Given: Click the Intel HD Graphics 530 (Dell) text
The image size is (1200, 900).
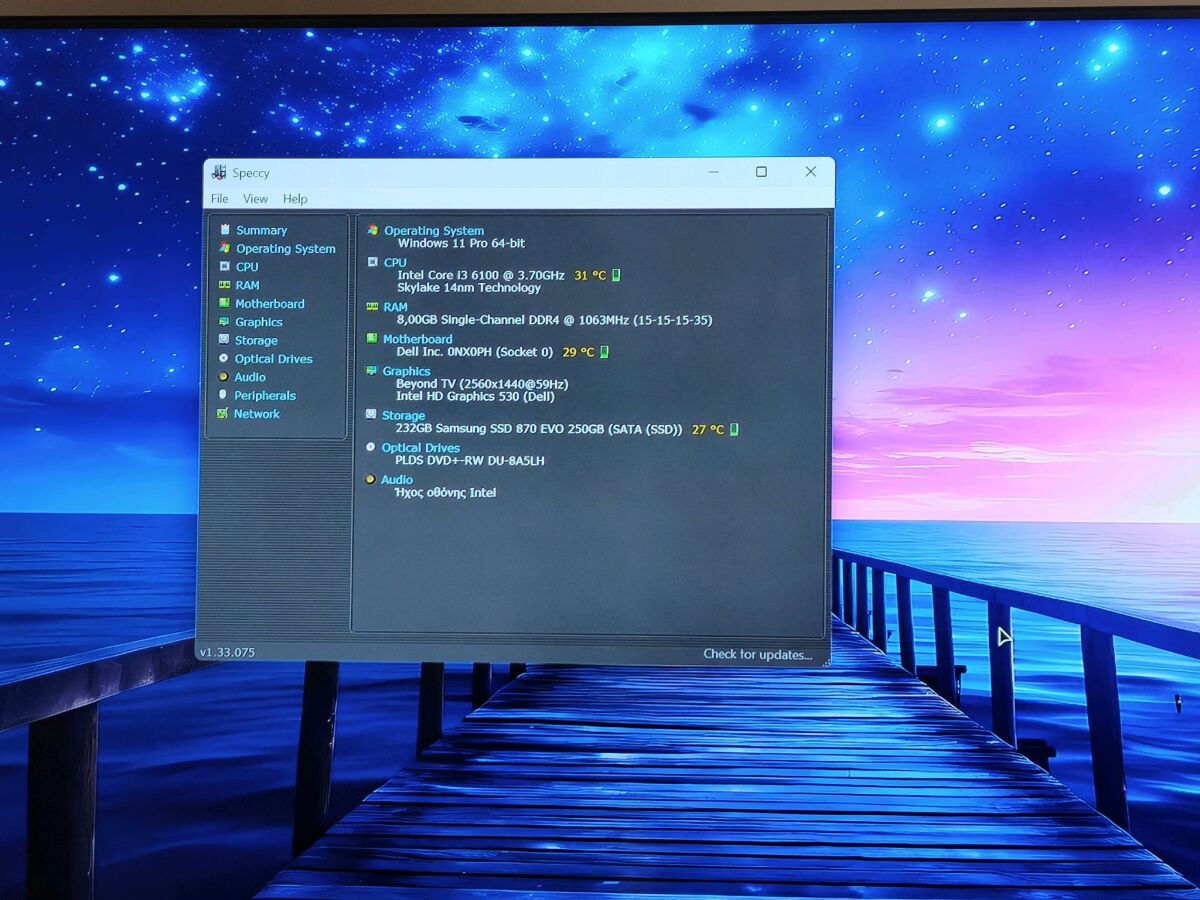Looking at the screenshot, I should [475, 396].
